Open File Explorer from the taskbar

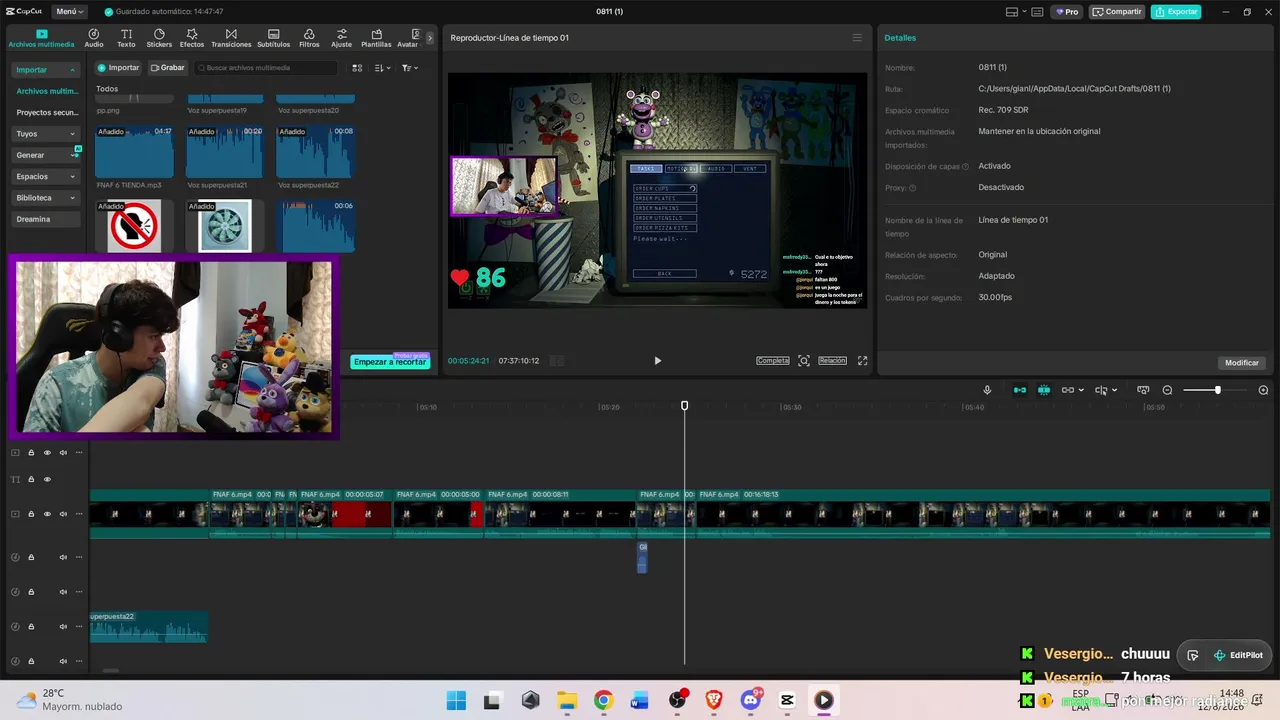click(567, 700)
